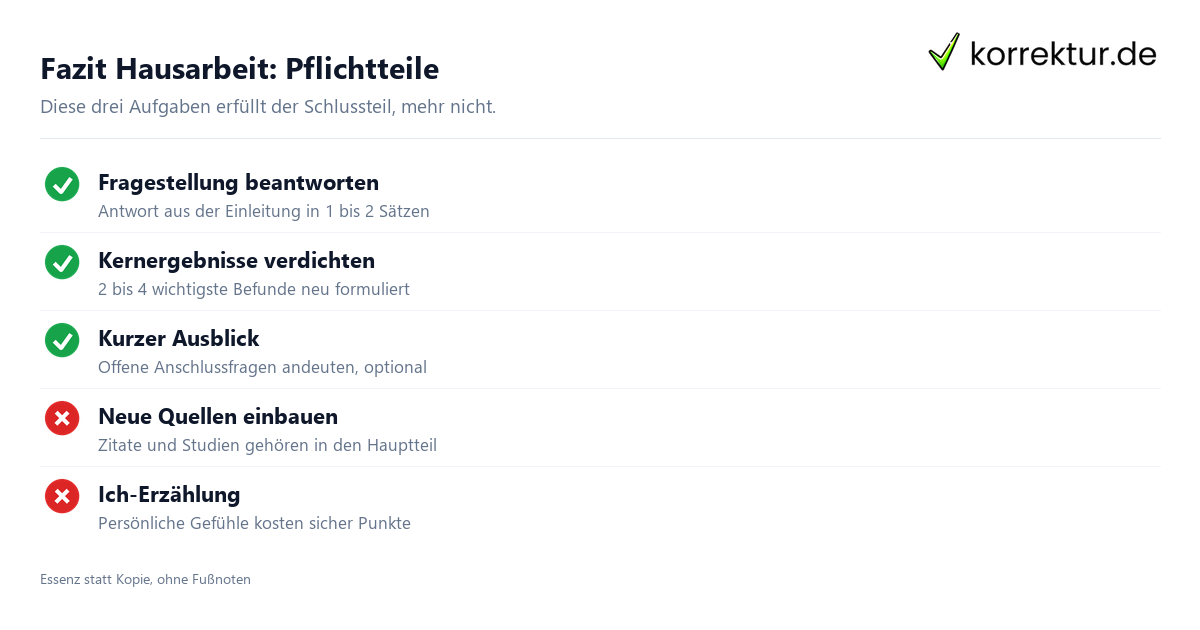This screenshot has width=1200, height=630.
Task: Select the Ich-Erzählung heading
Action: (x=169, y=495)
